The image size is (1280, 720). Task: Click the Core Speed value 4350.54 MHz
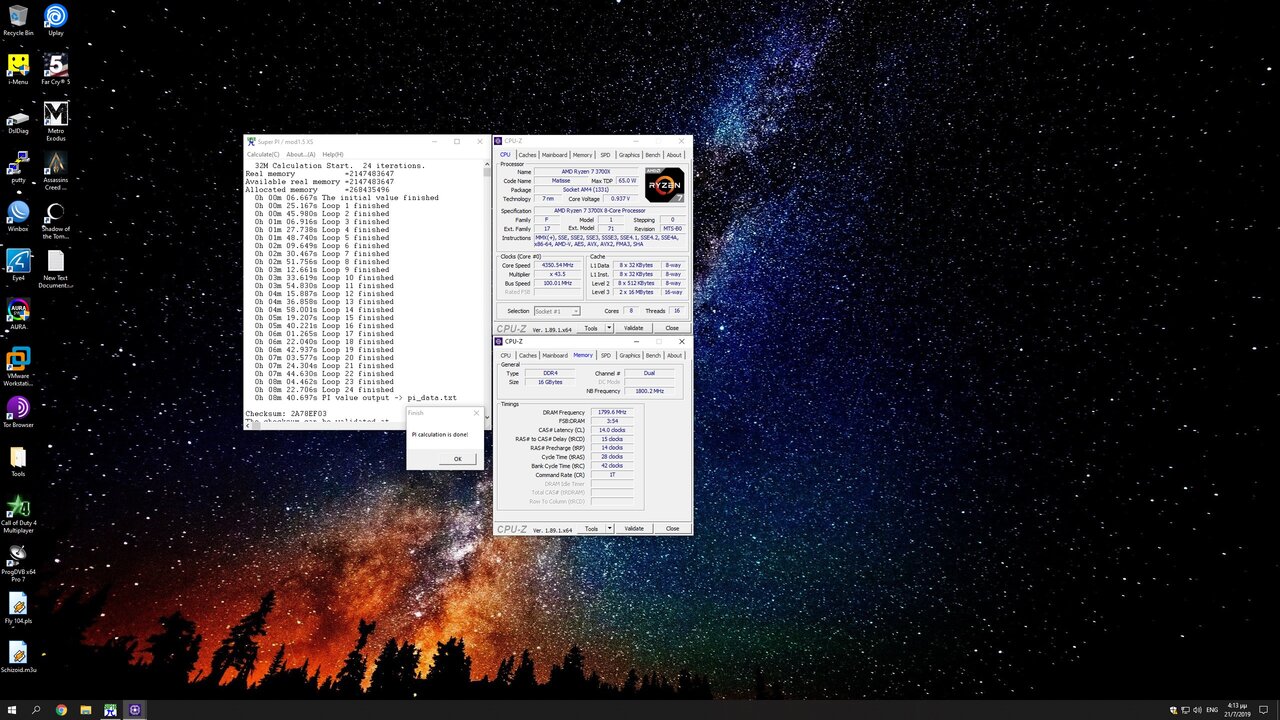[x=558, y=265]
